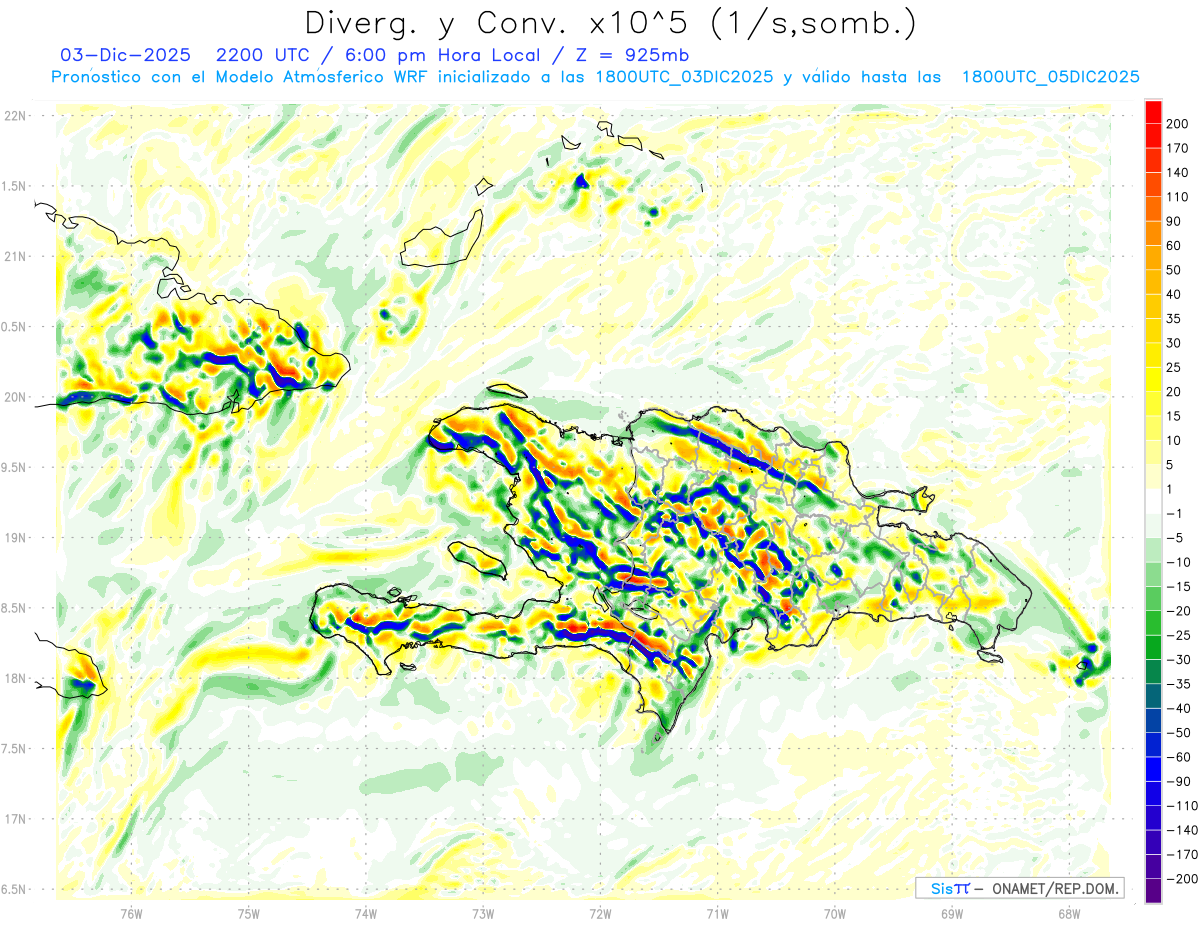Click the '17N' latitude axis label

click(13, 819)
